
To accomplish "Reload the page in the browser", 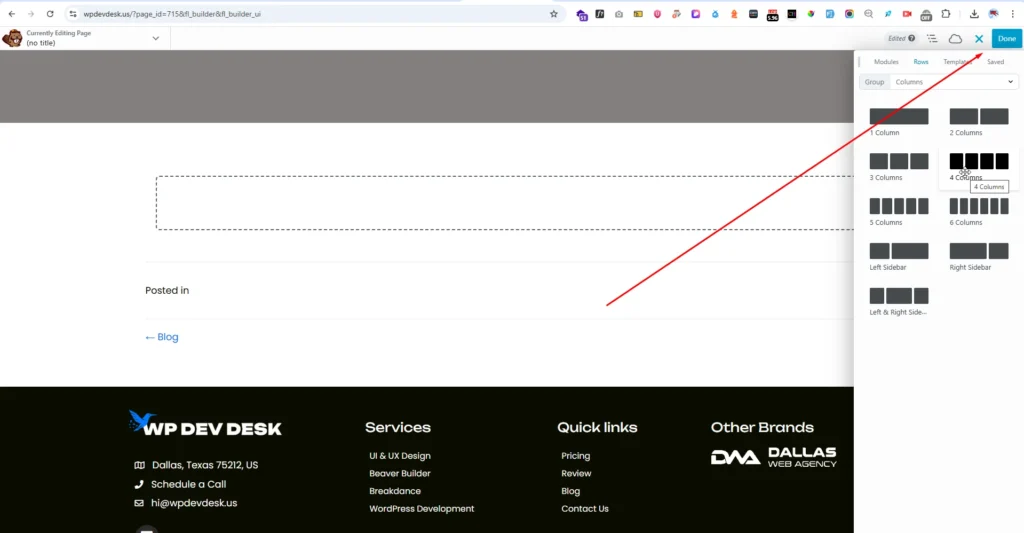I will [50, 14].
